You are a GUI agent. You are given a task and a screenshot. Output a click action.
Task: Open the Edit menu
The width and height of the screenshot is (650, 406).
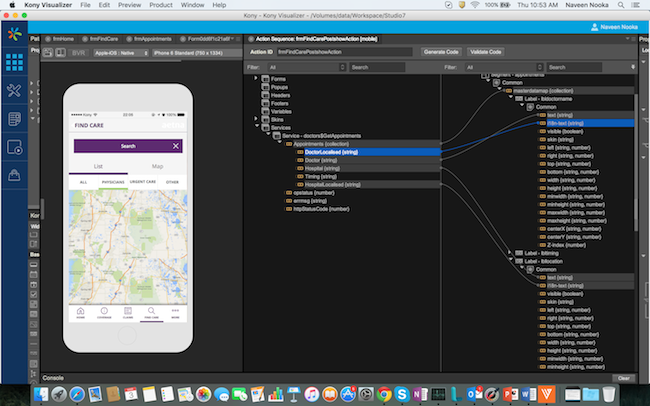pyautogui.click(x=104, y=5)
